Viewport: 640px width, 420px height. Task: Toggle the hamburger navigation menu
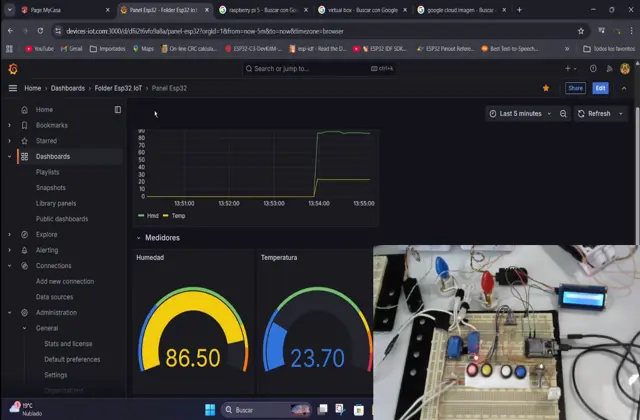point(13,88)
